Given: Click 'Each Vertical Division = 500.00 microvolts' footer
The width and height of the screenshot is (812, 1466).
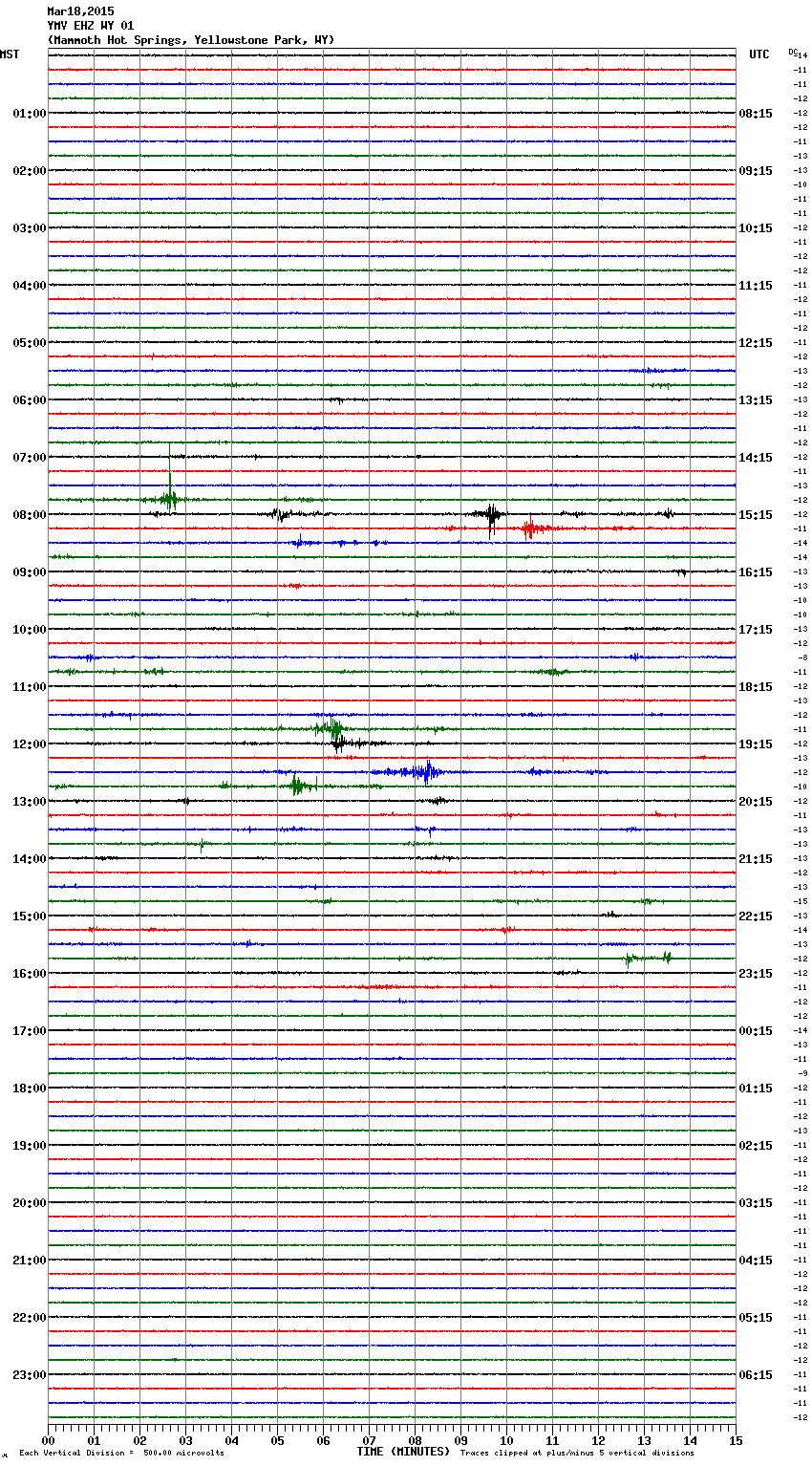Looking at the screenshot, I should point(121,1454).
